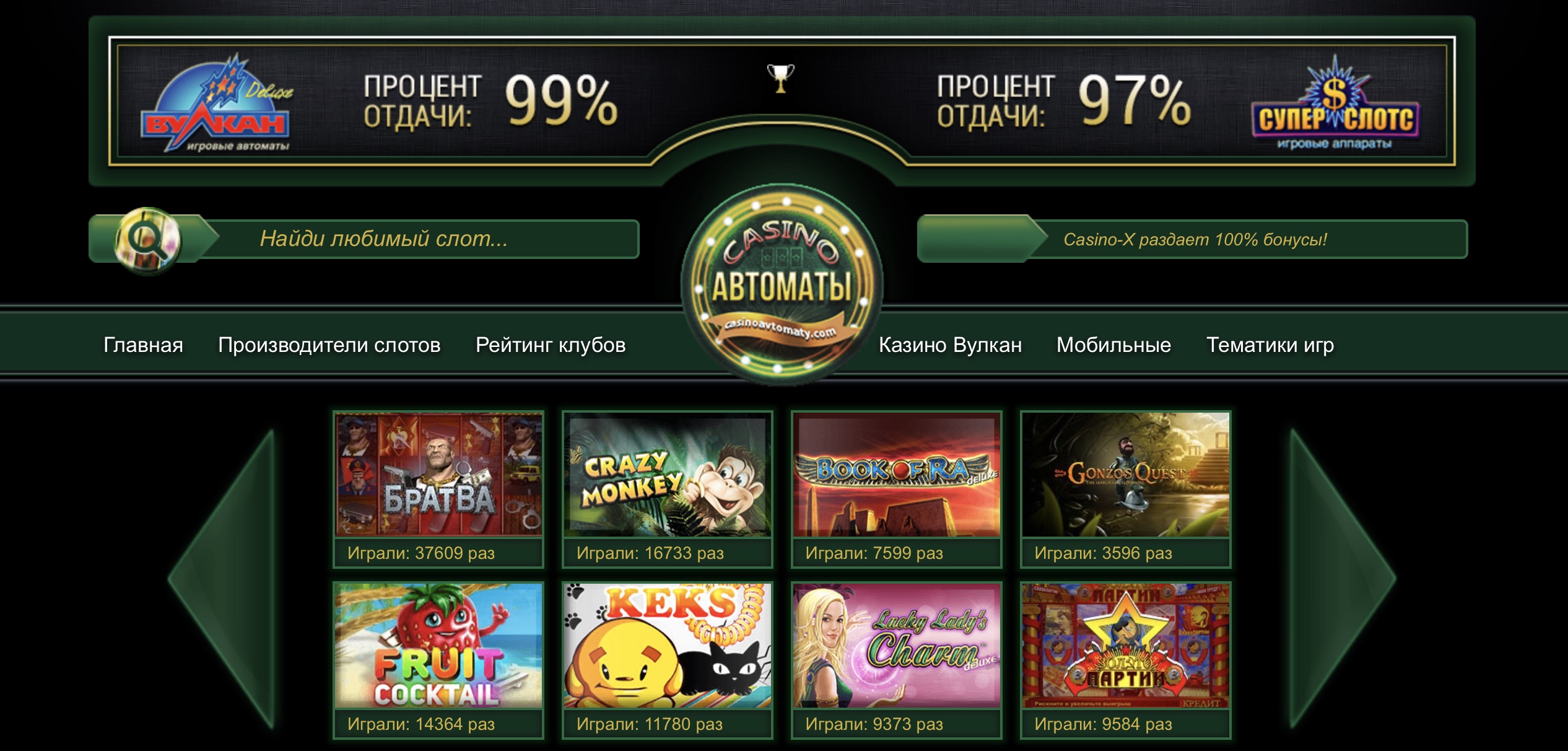Open the Золото Партии slot
The height and width of the screenshot is (751, 1568).
[1126, 660]
